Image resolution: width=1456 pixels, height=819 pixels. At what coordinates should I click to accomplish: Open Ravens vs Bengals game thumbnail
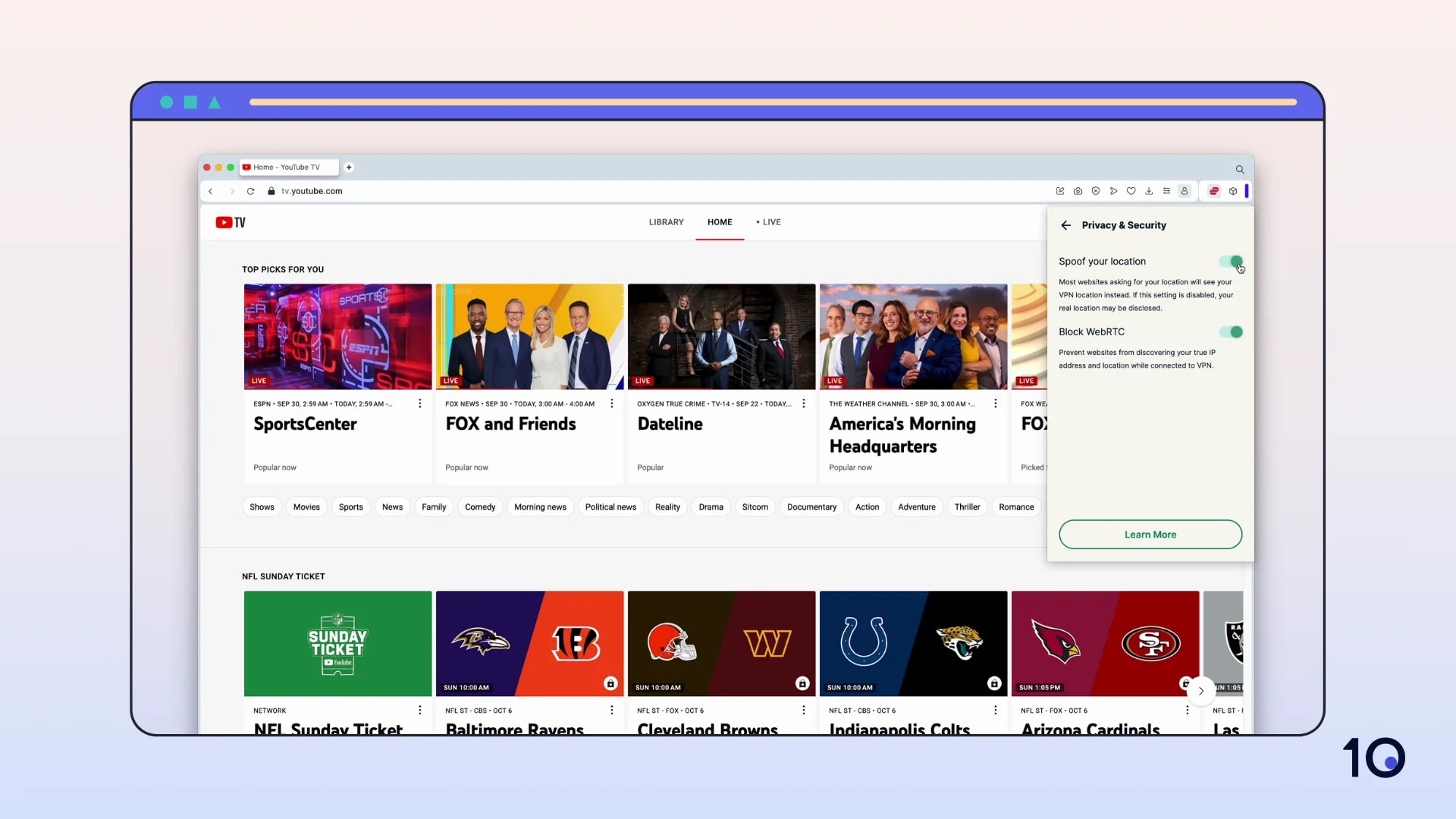pyautogui.click(x=529, y=643)
